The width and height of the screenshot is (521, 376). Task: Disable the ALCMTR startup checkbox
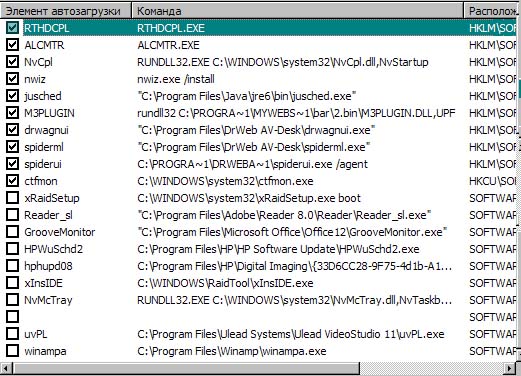tap(12, 45)
